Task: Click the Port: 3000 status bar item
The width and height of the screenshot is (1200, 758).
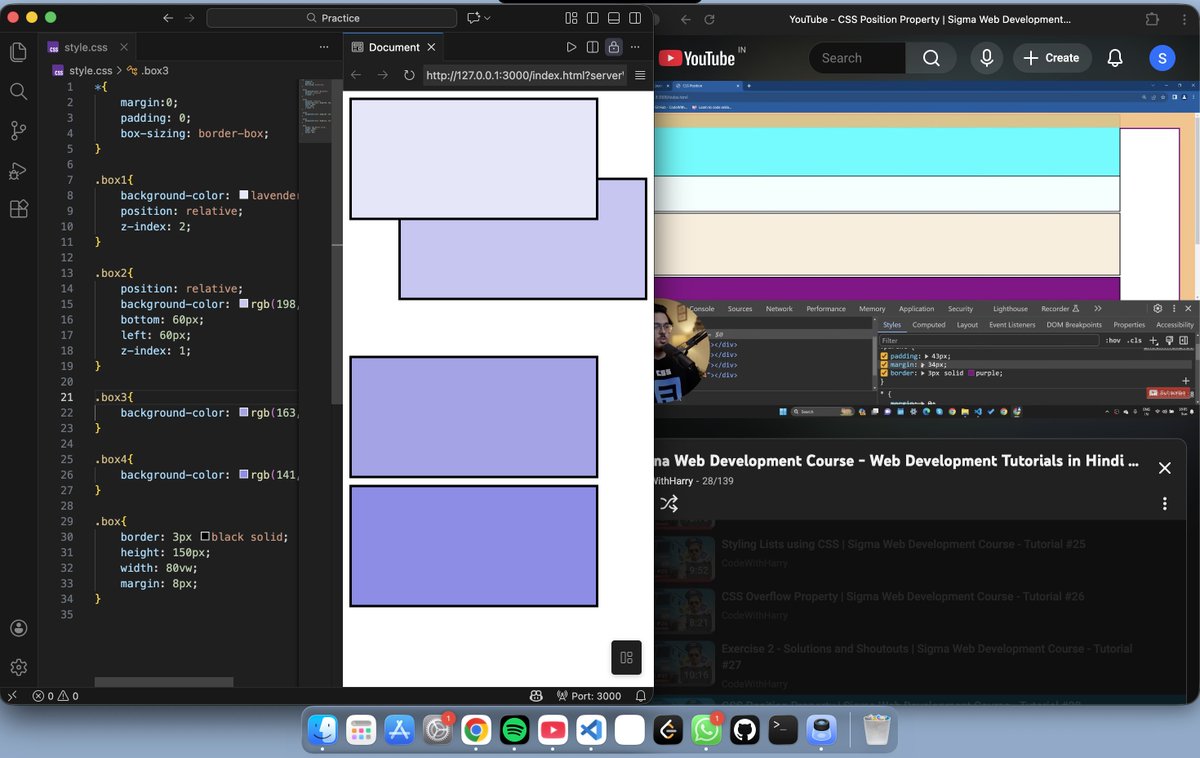Action: pos(589,696)
